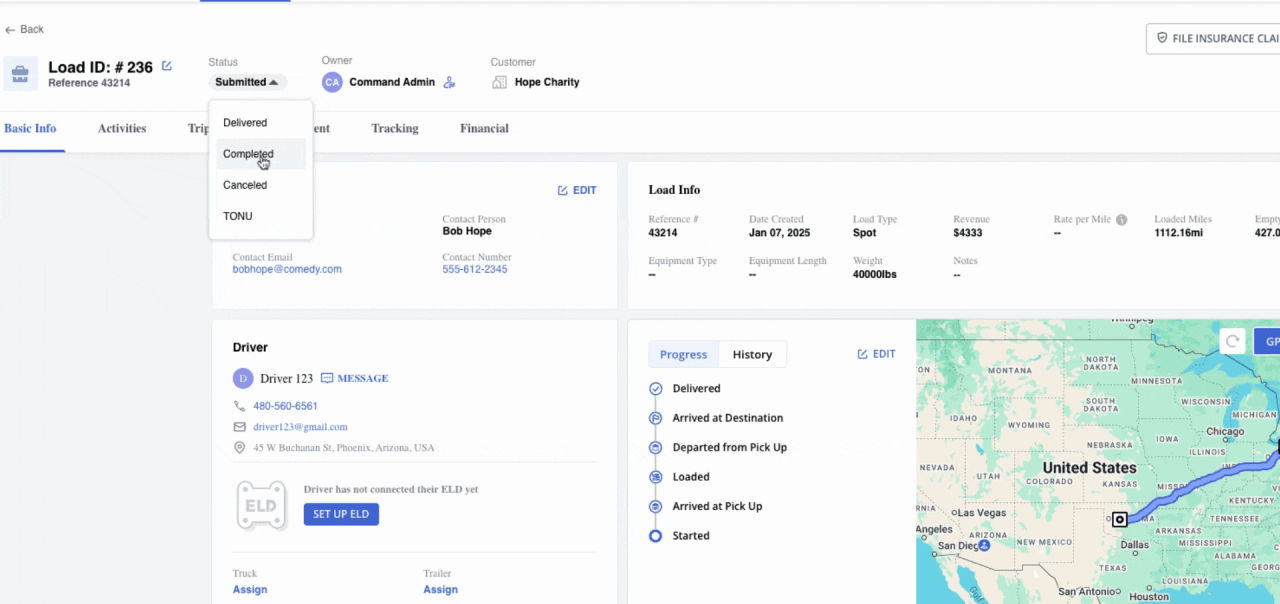
Task: Click the map refresh icon
Action: [1232, 341]
